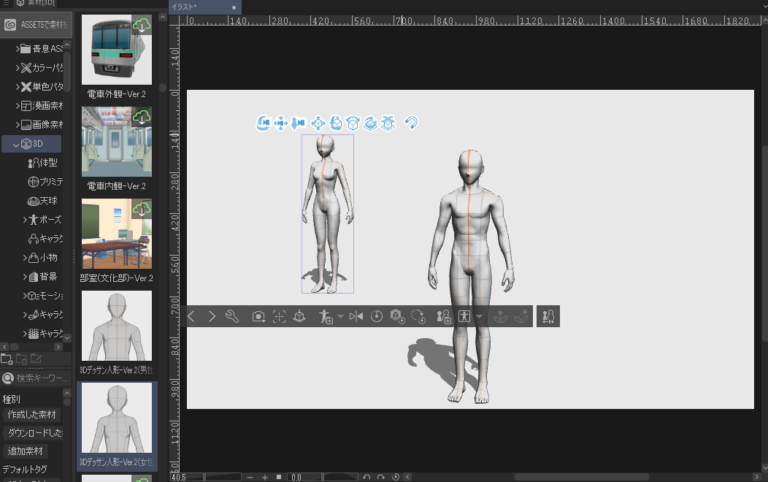Click the reset undo arrow in the movement manipulator
Screen dimensions: 768x482
point(411,122)
